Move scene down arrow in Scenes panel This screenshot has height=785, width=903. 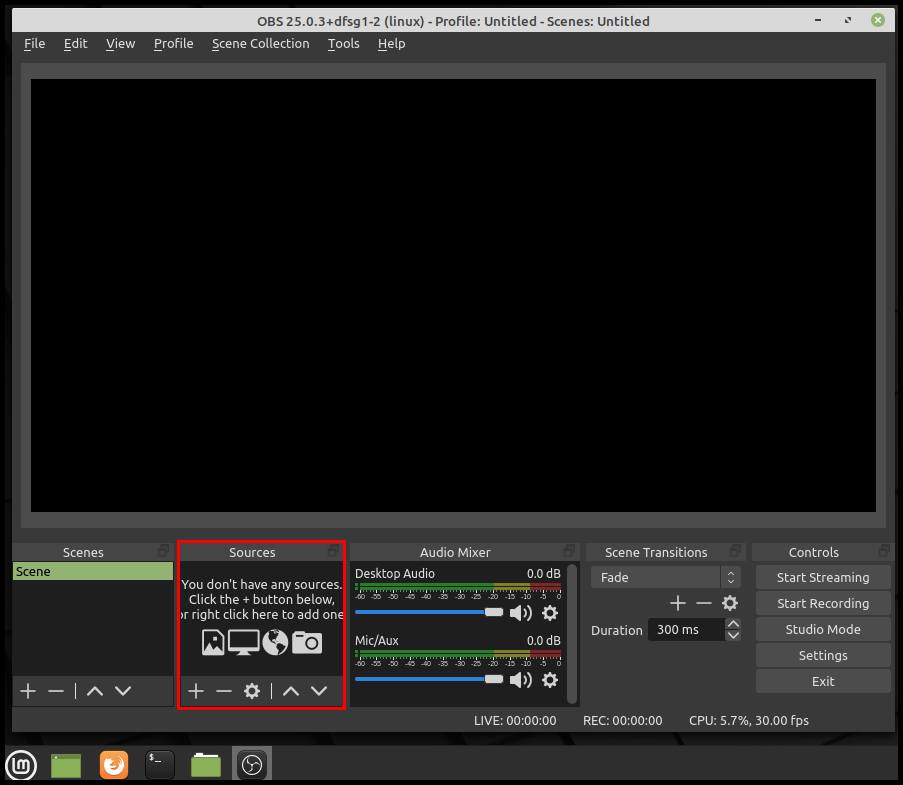point(123,691)
